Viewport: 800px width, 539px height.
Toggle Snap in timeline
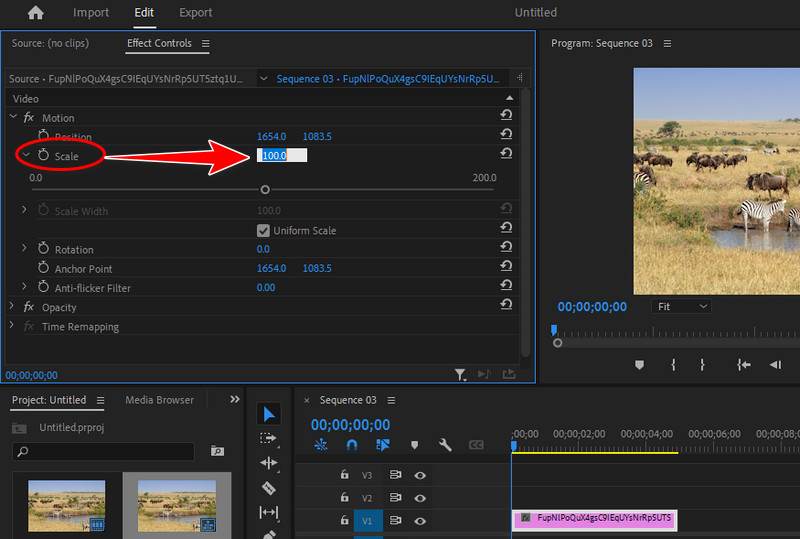(352, 445)
